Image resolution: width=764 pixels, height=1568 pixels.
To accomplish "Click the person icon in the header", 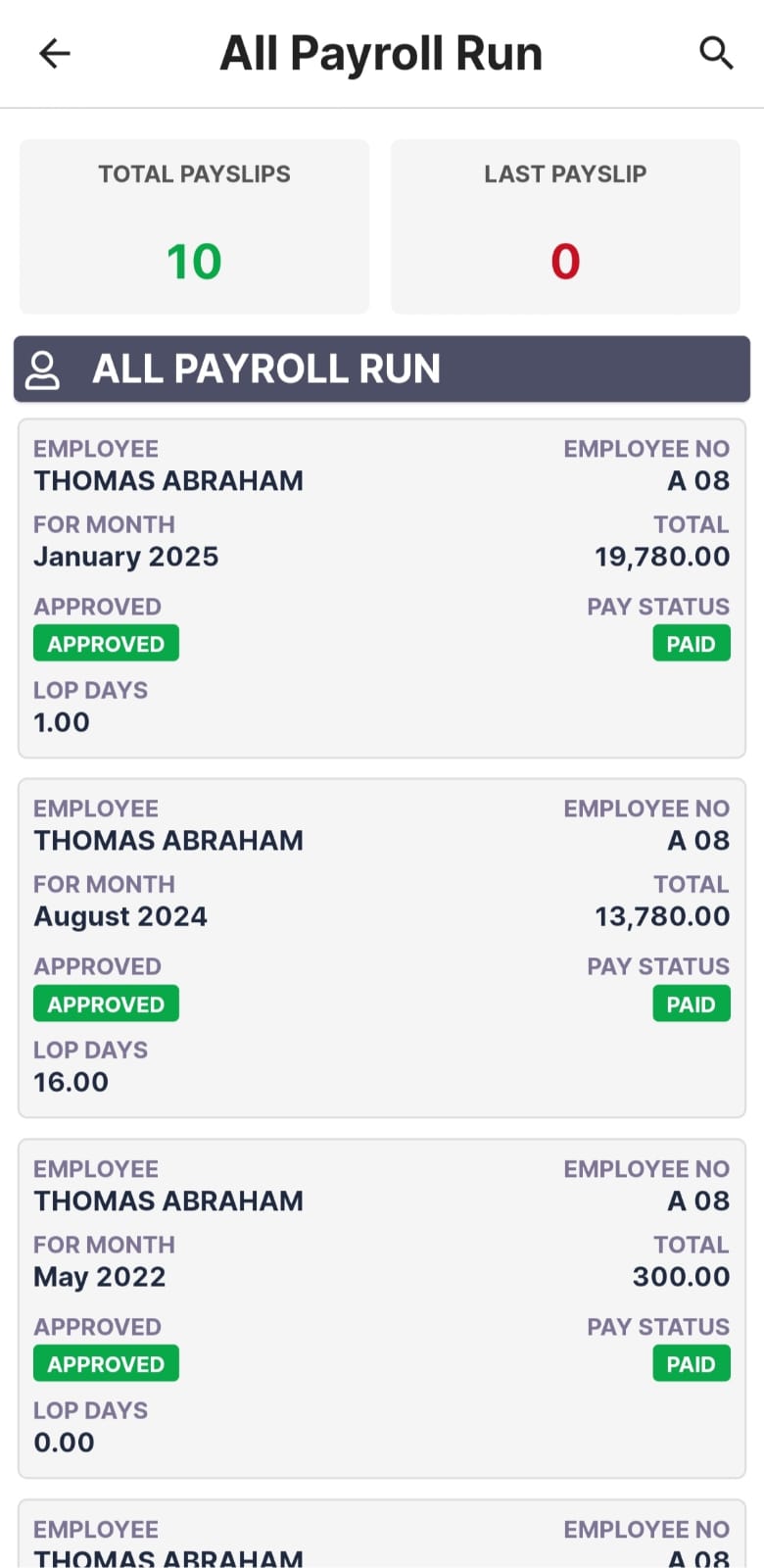I will 42,370.
